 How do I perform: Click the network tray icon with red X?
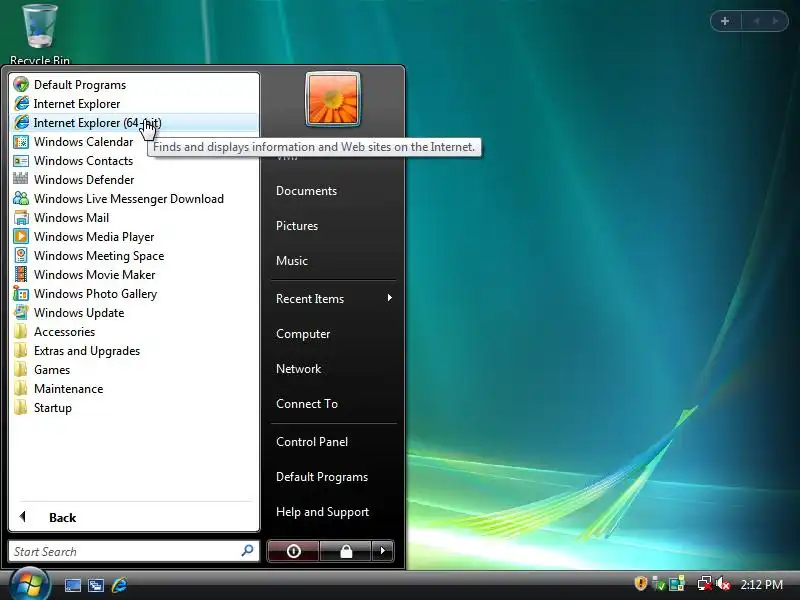(705, 583)
